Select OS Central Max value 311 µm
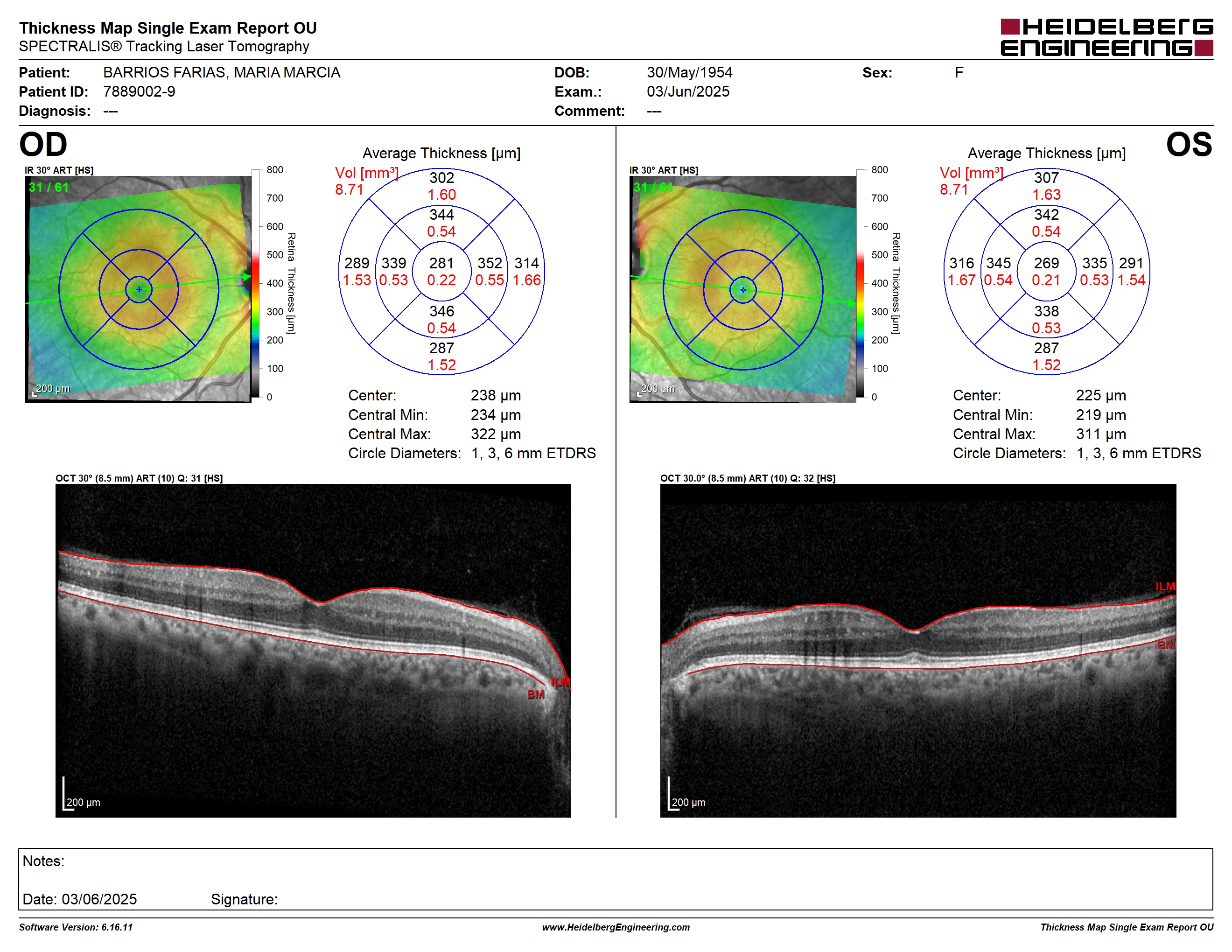This screenshot has width=1232, height=952. (1100, 435)
